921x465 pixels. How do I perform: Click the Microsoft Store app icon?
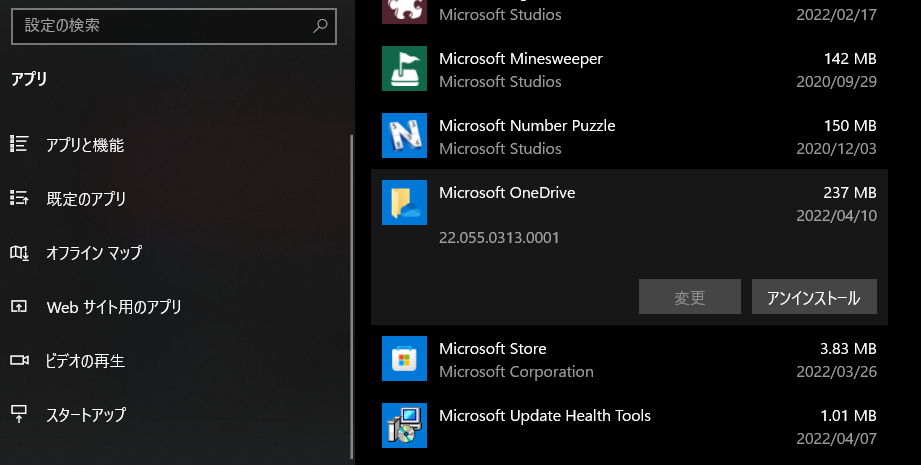click(x=404, y=359)
